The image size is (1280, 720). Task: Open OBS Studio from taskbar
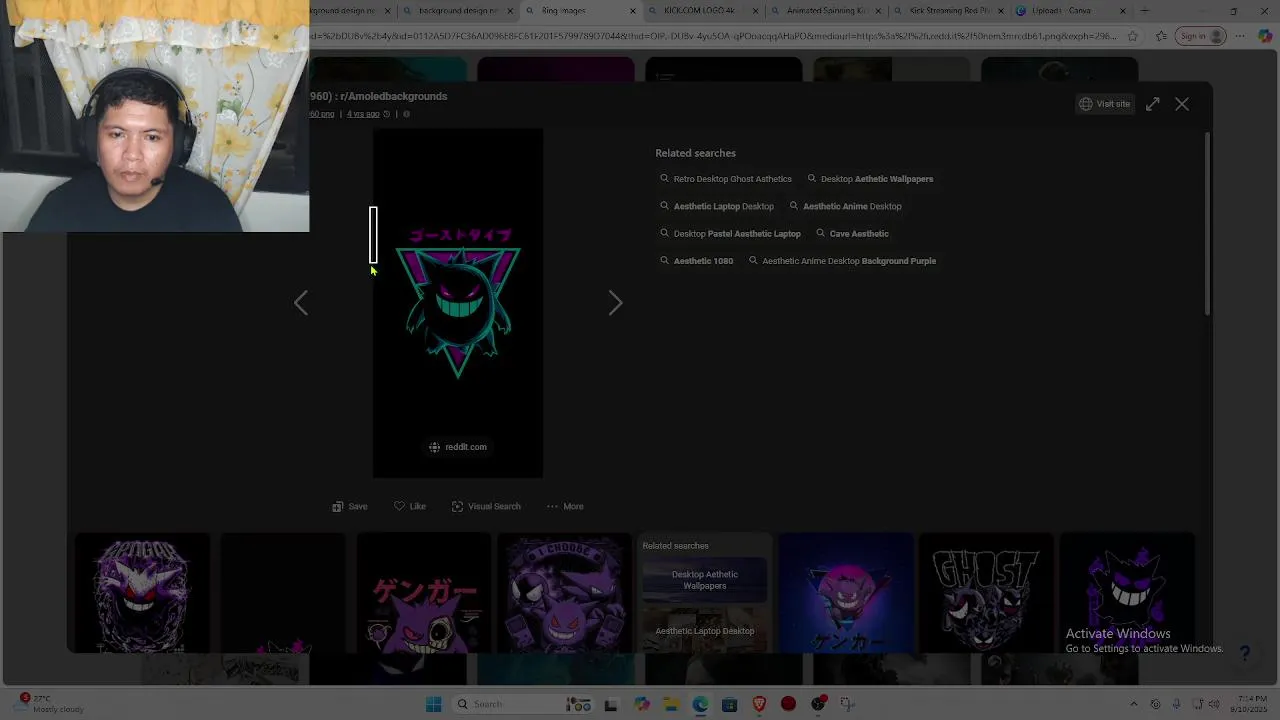tap(818, 704)
